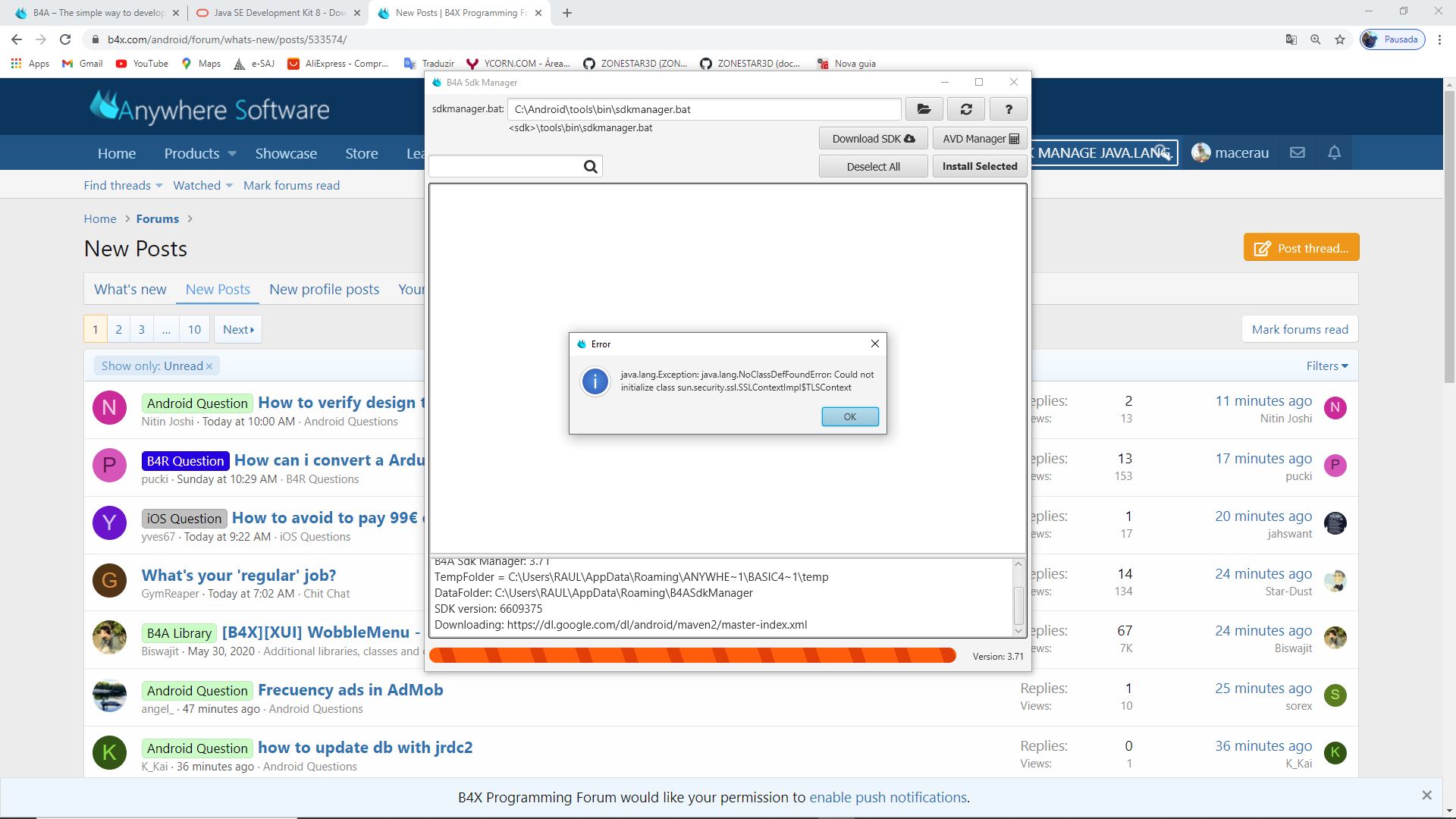The width and height of the screenshot is (1456, 819).
Task: Switch to the 'What's new' tab
Action: (130, 289)
